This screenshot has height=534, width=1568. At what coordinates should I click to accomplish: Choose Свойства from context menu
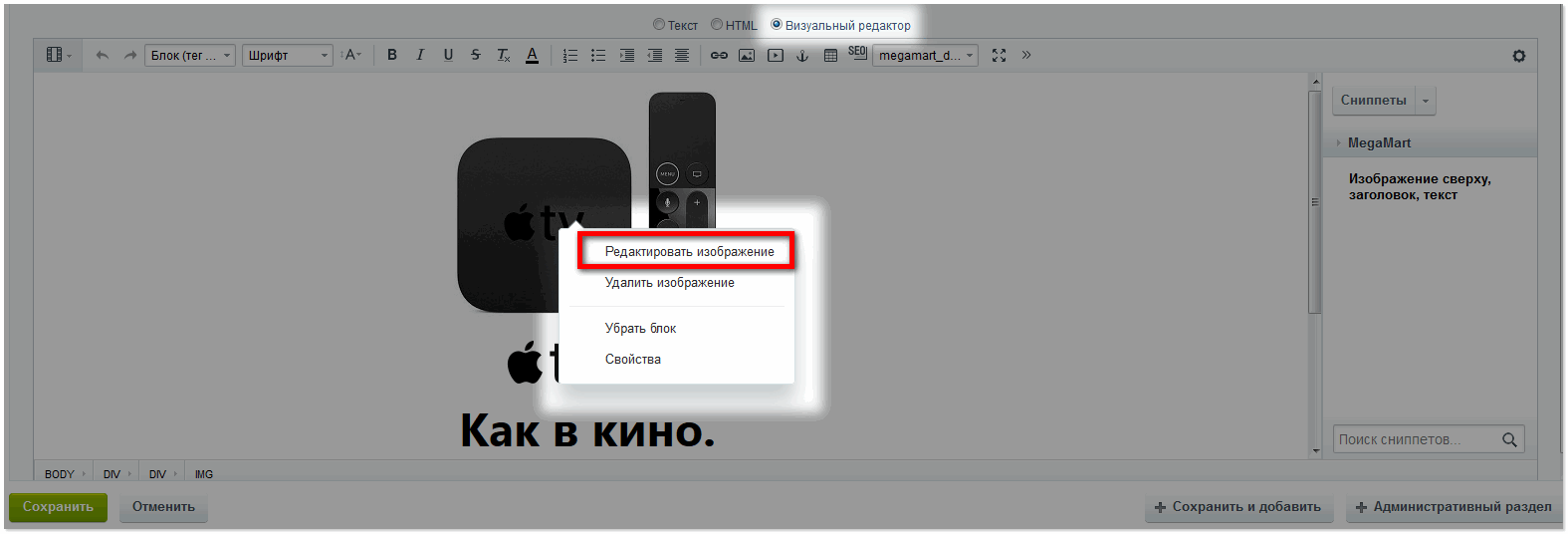click(x=633, y=359)
